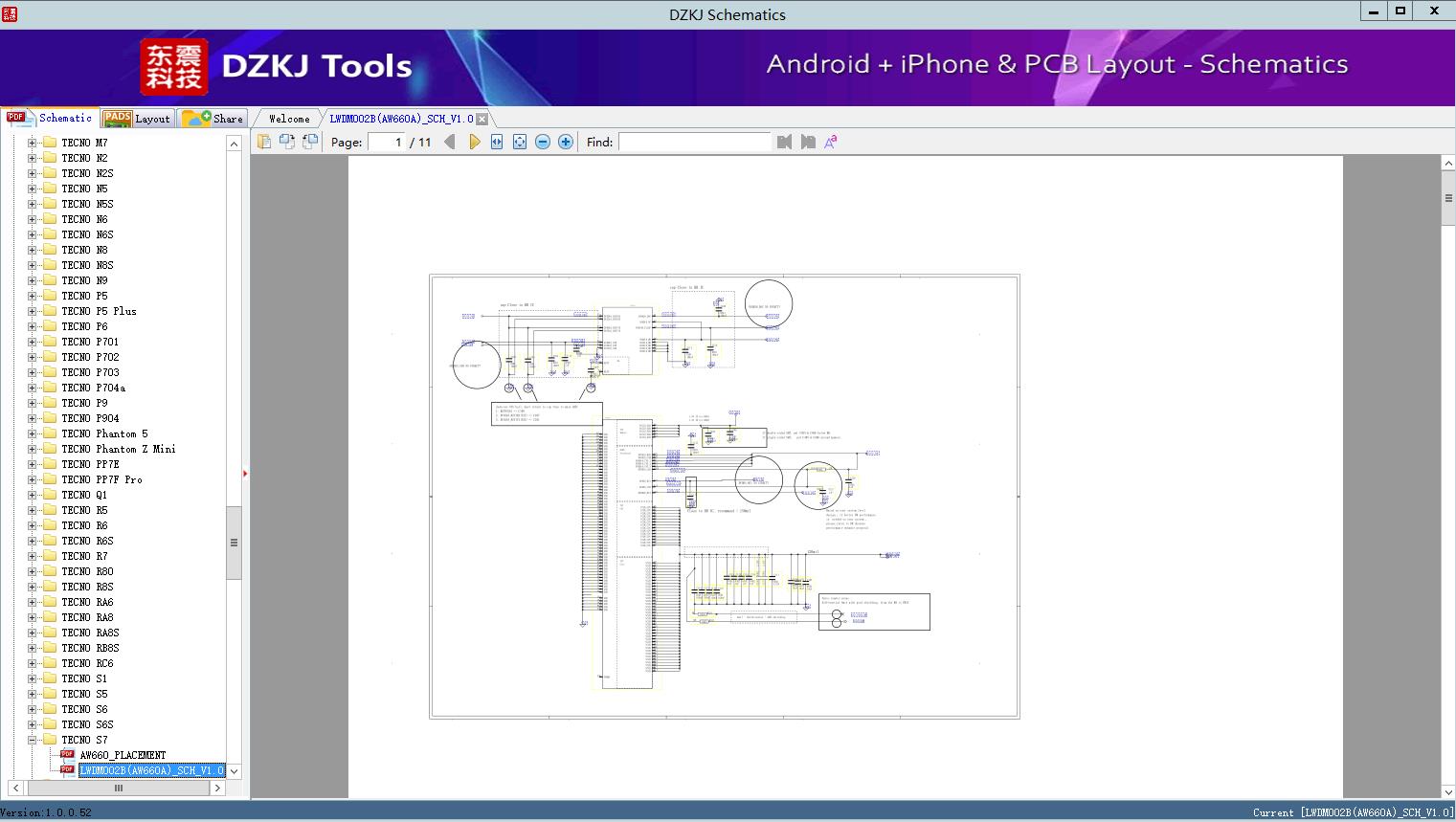
Task: Go to the next page arrow
Action: tap(474, 142)
